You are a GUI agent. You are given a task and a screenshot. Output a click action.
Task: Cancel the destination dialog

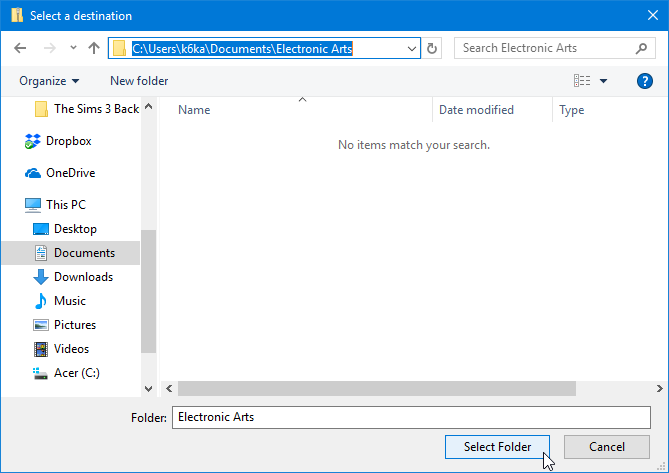tap(607, 447)
